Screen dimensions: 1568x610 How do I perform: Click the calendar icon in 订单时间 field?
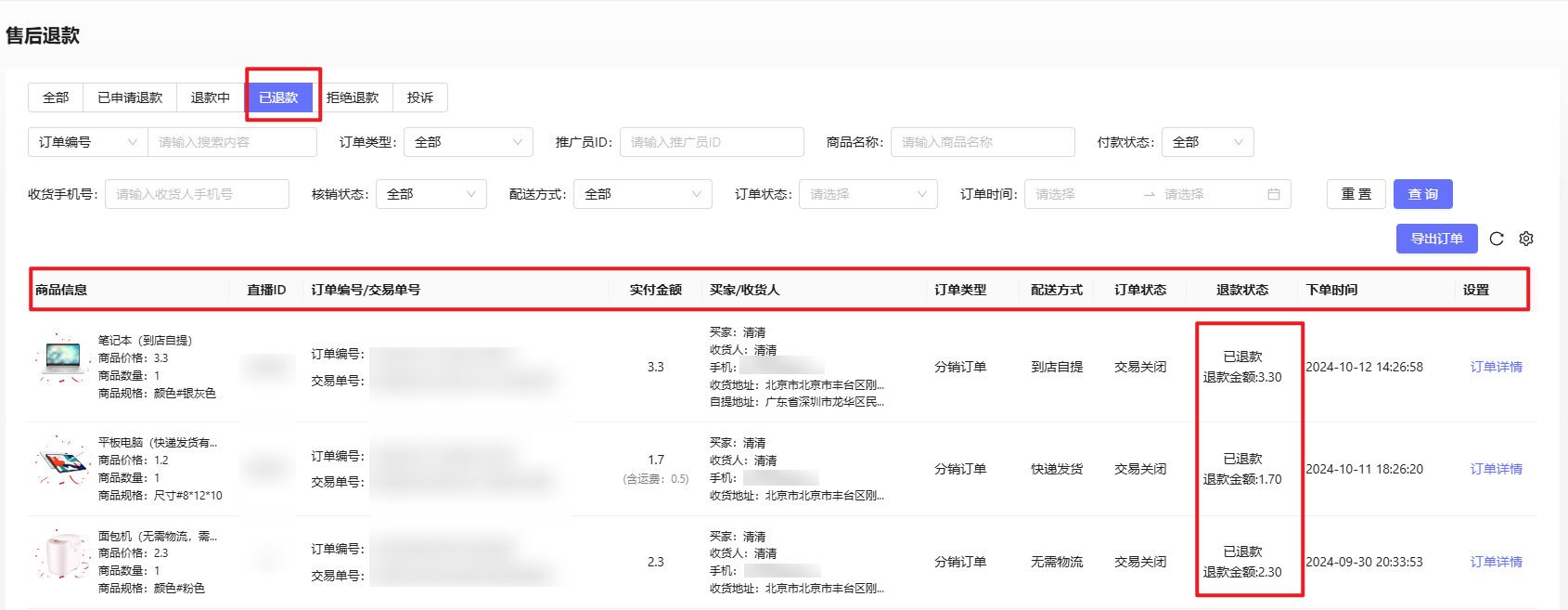(1273, 194)
